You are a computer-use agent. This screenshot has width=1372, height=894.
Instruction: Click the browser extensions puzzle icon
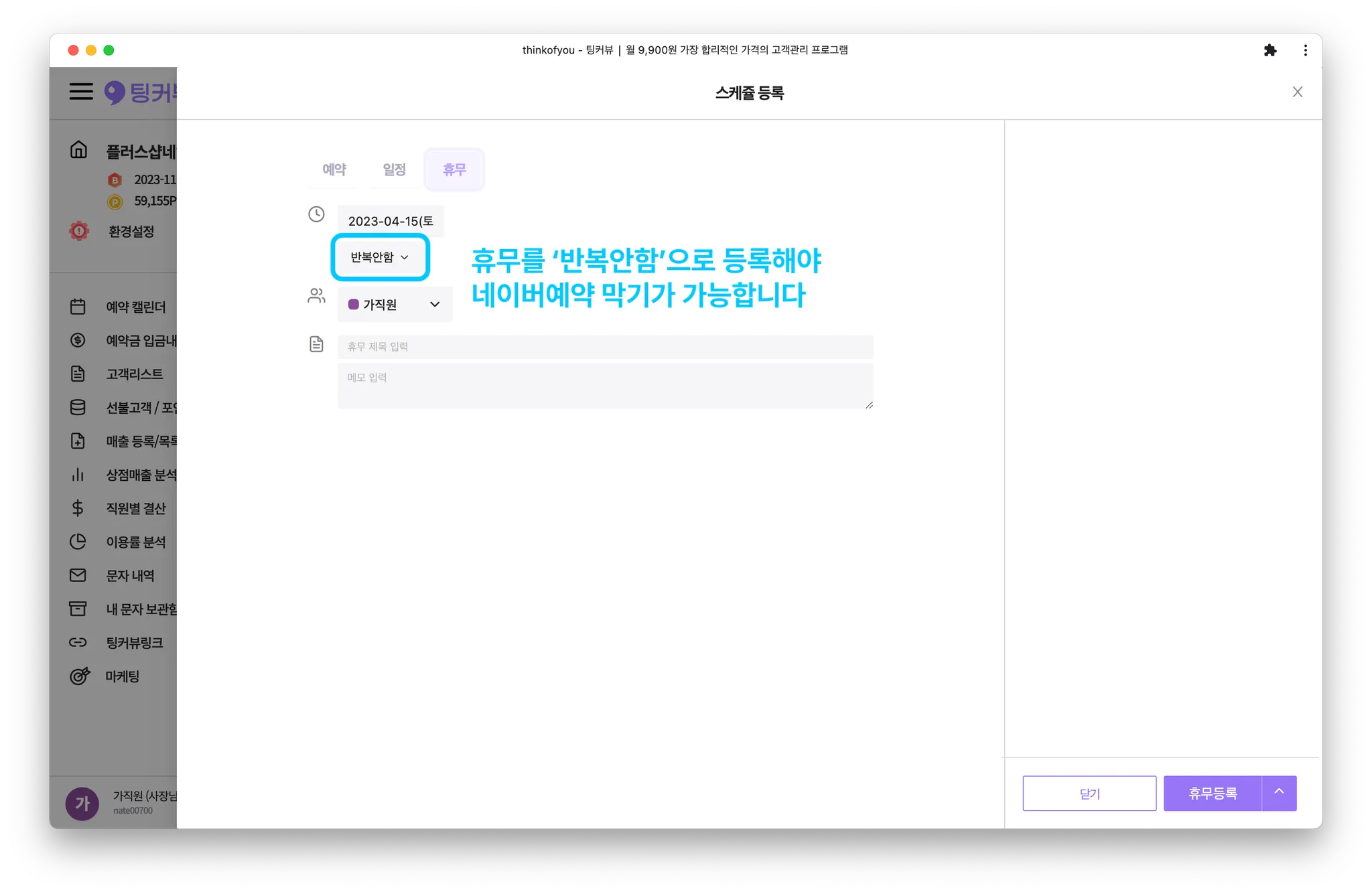1270,50
